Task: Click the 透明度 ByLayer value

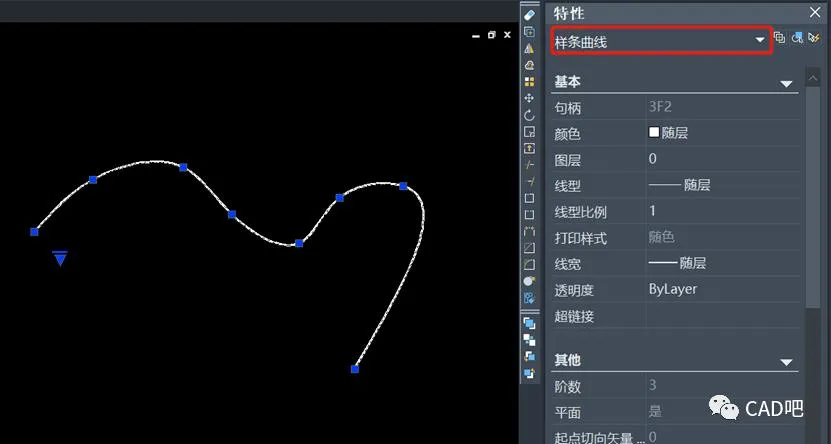Action: [x=720, y=289]
